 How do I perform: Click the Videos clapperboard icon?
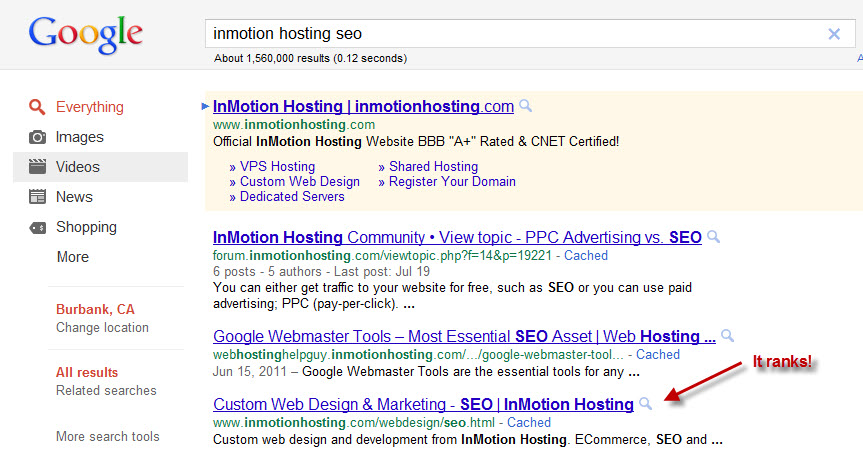[x=37, y=167]
